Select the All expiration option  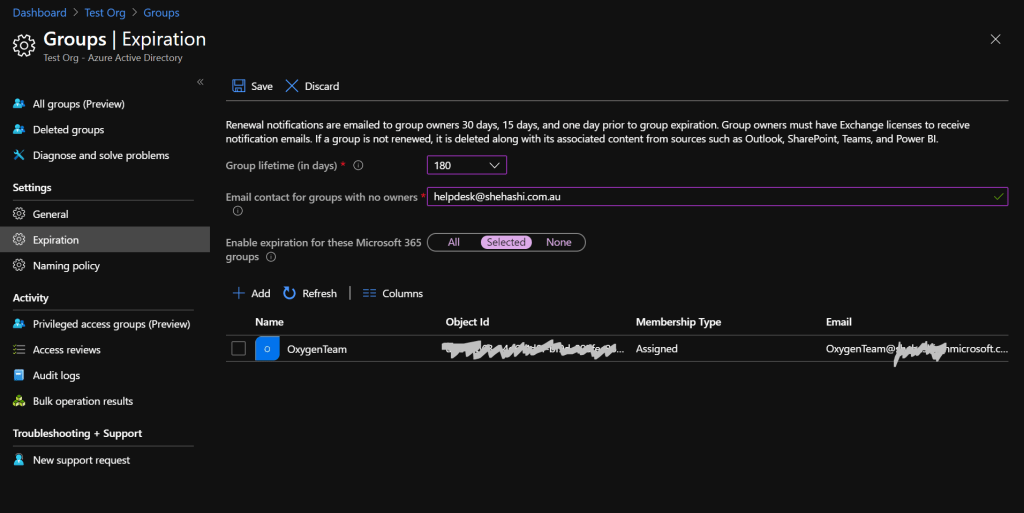pos(453,242)
